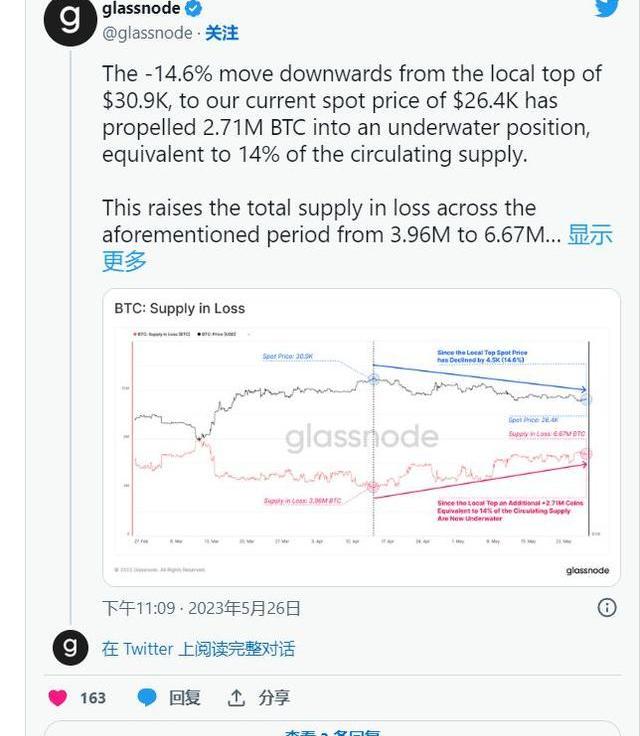Like the tweet with the heart icon
Image resolution: width=640 pixels, height=736 pixels.
59,698
